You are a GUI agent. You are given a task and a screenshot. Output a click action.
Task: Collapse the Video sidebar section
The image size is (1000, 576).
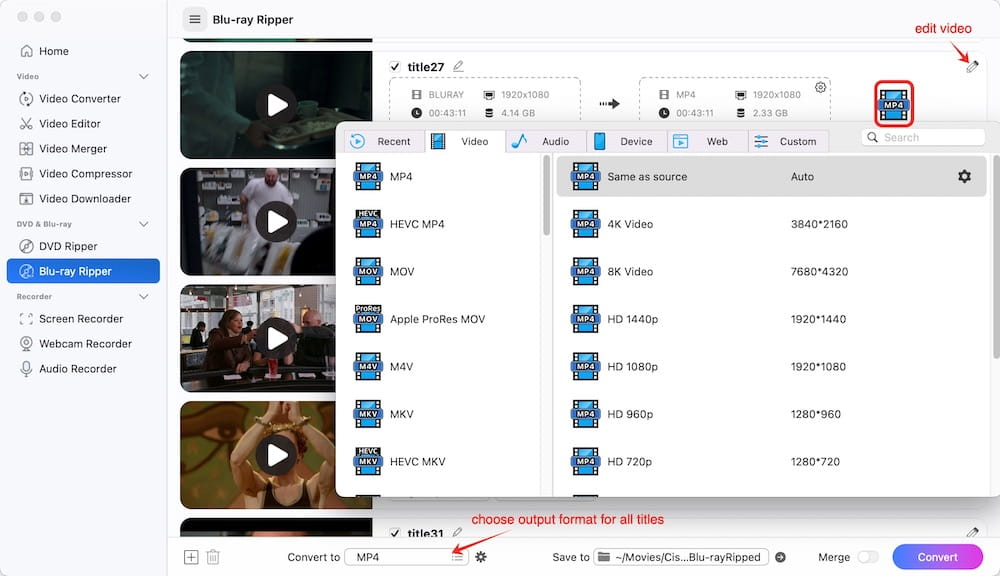point(143,77)
